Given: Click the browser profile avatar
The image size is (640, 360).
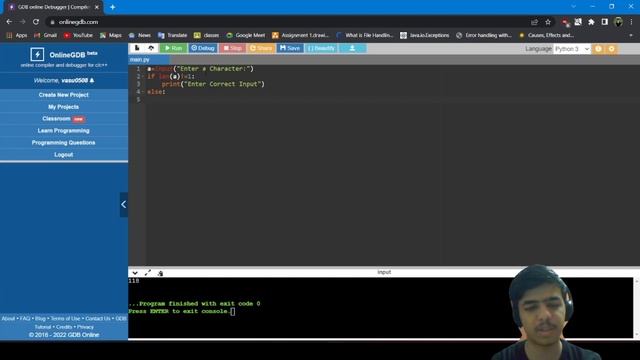Looking at the screenshot, I should coord(618,22).
